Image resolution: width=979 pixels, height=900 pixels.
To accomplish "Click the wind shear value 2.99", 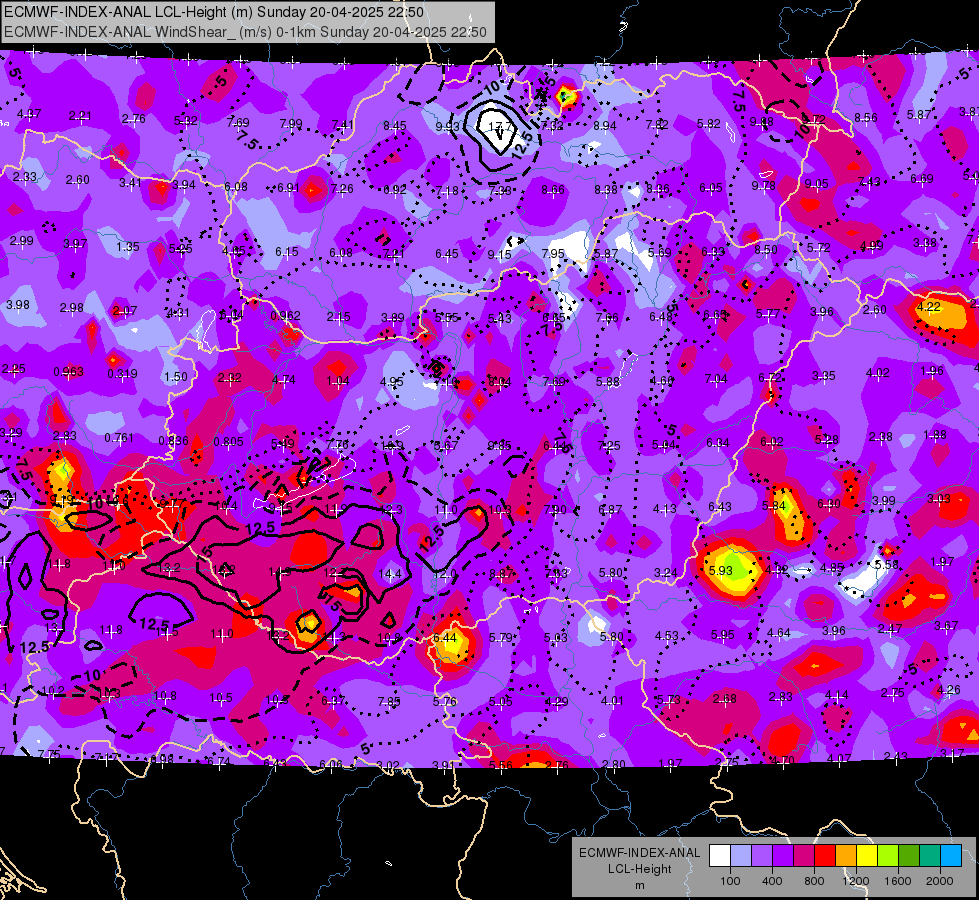I will click(21, 240).
